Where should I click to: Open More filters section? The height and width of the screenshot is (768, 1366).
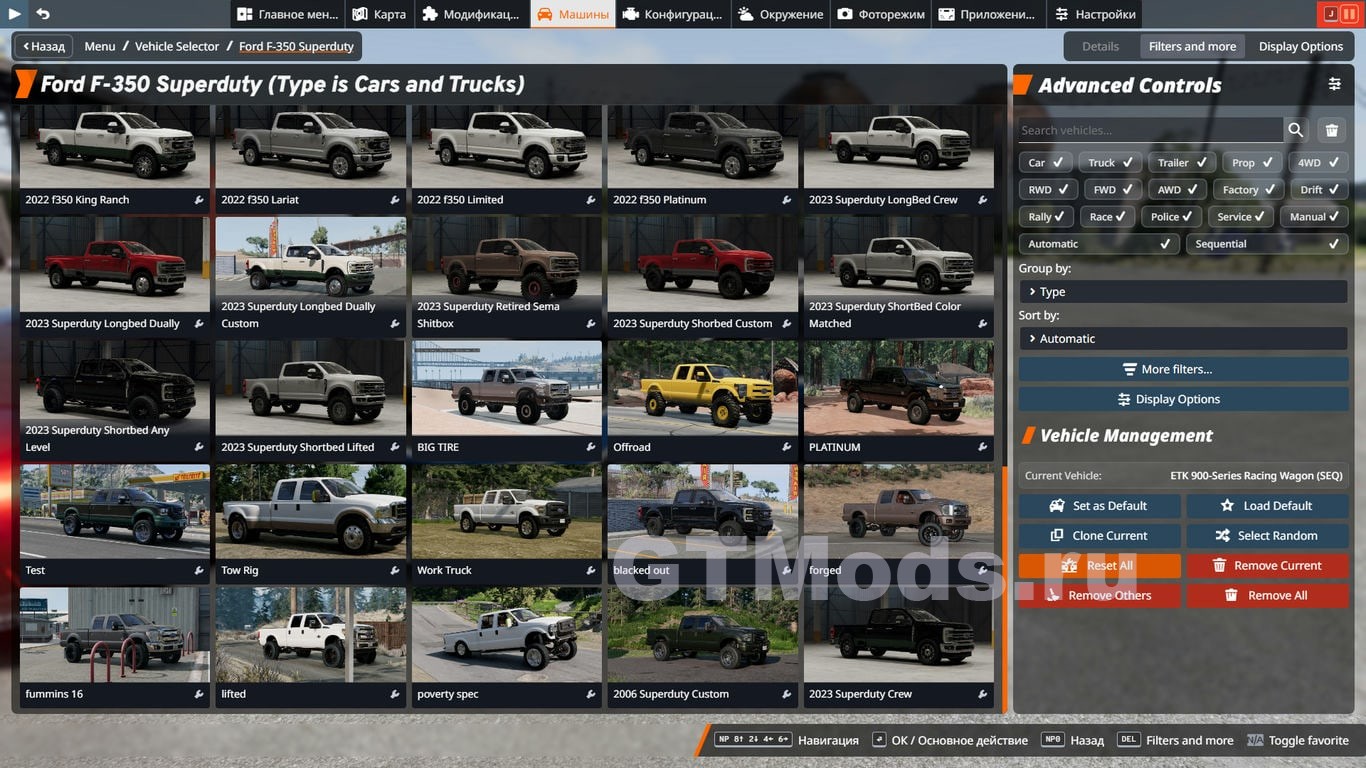(x=1183, y=369)
